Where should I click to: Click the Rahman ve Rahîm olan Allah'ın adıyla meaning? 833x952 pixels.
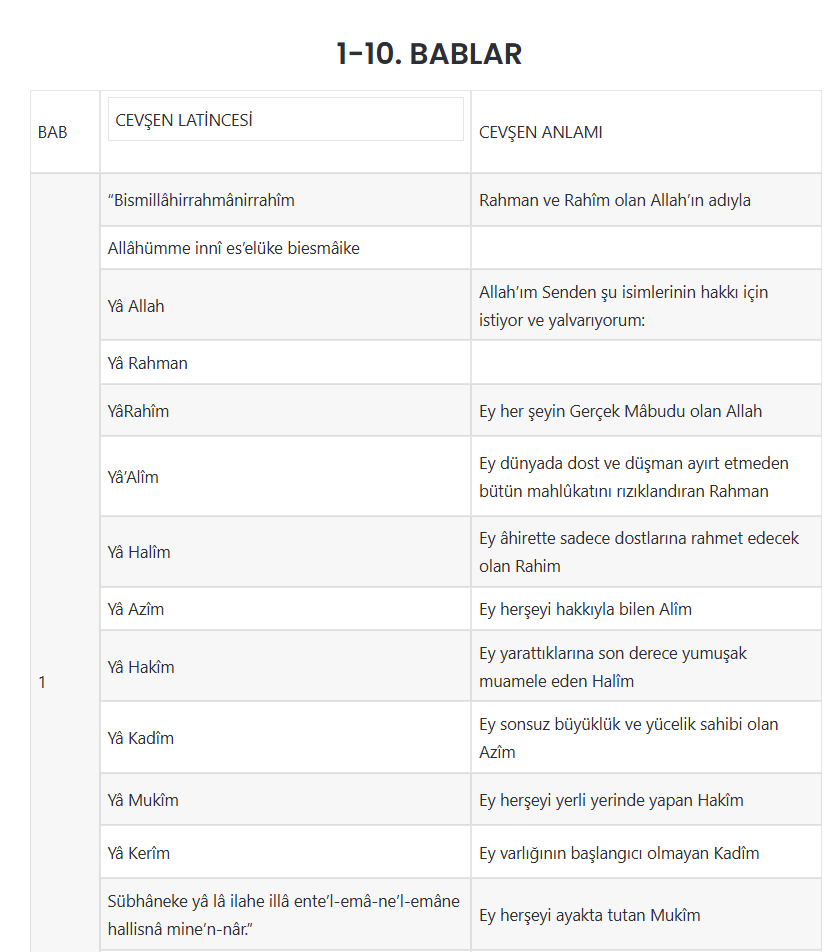[615, 200]
